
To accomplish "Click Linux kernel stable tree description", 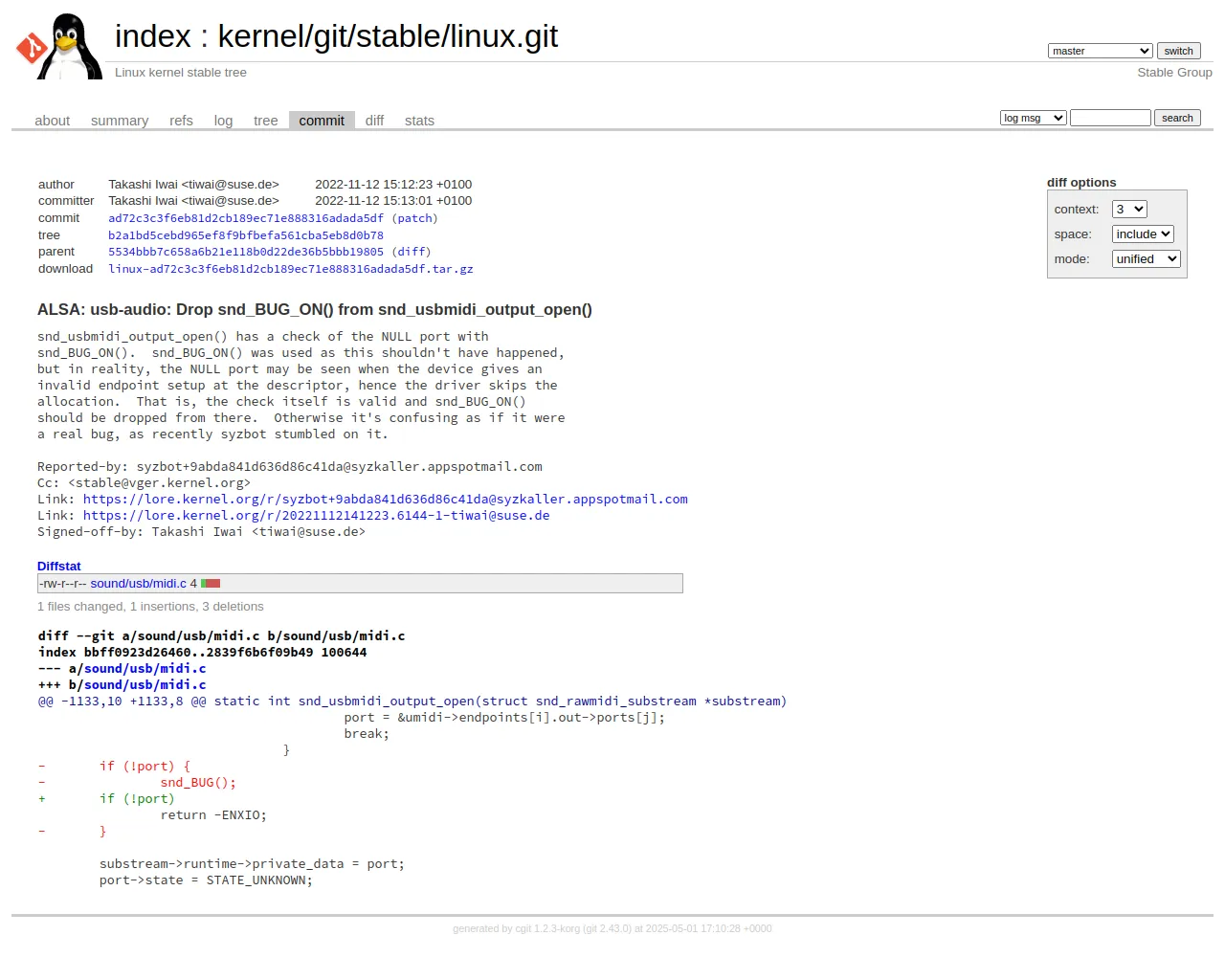I will pyautogui.click(x=181, y=73).
